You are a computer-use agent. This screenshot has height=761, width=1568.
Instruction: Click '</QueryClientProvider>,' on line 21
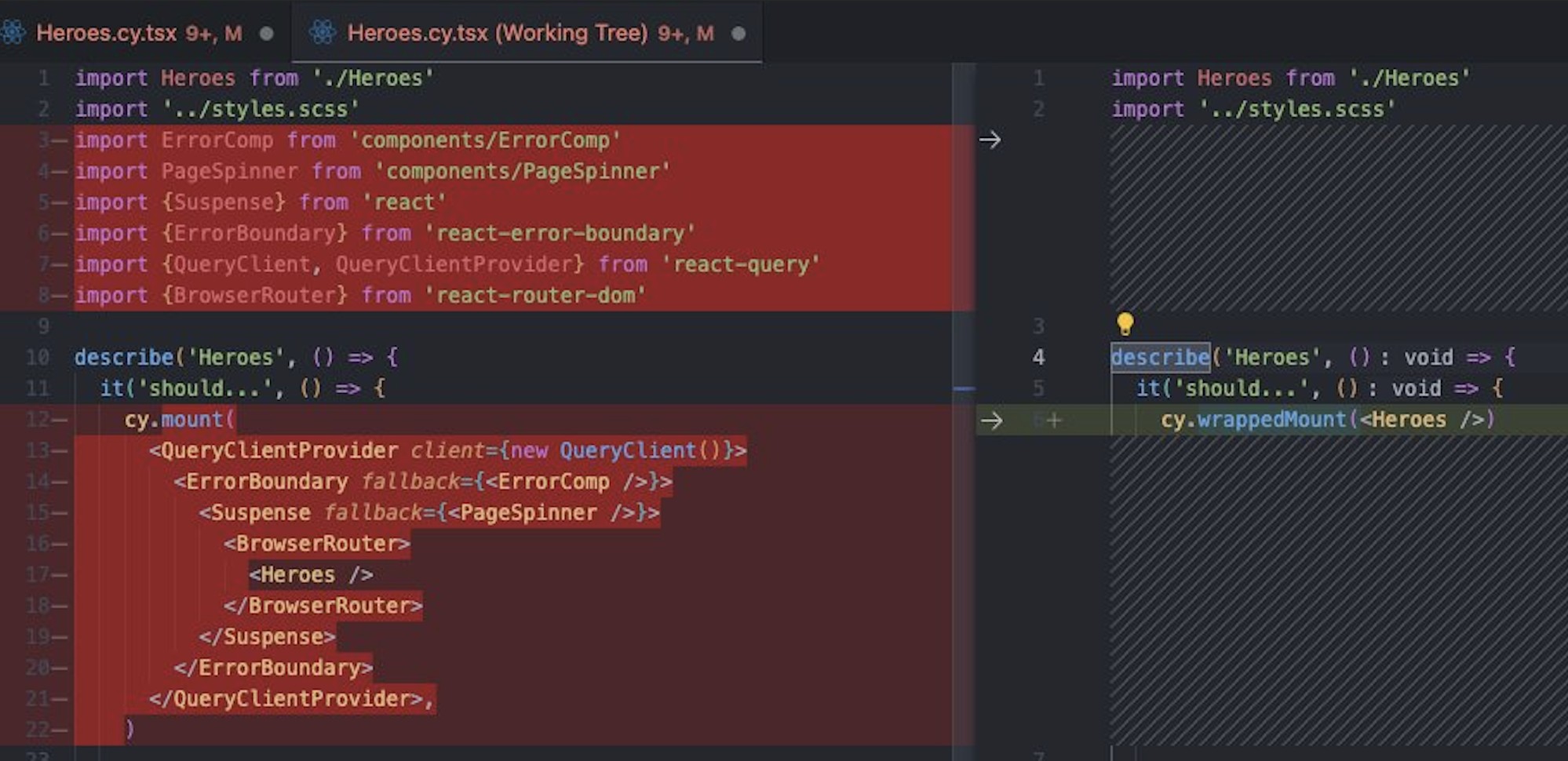click(291, 699)
